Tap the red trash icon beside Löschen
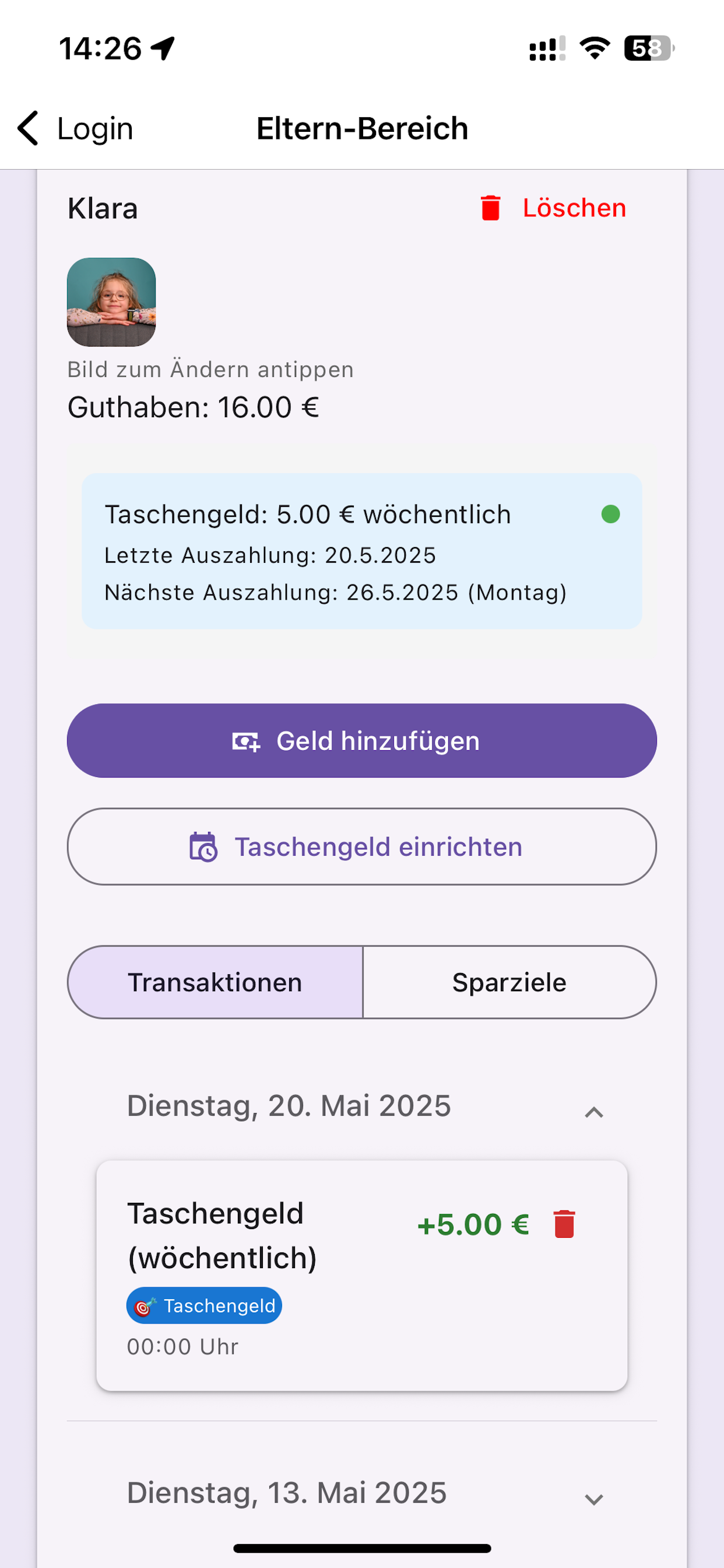Screen dimensions: 724x1568 pyautogui.click(x=490, y=208)
